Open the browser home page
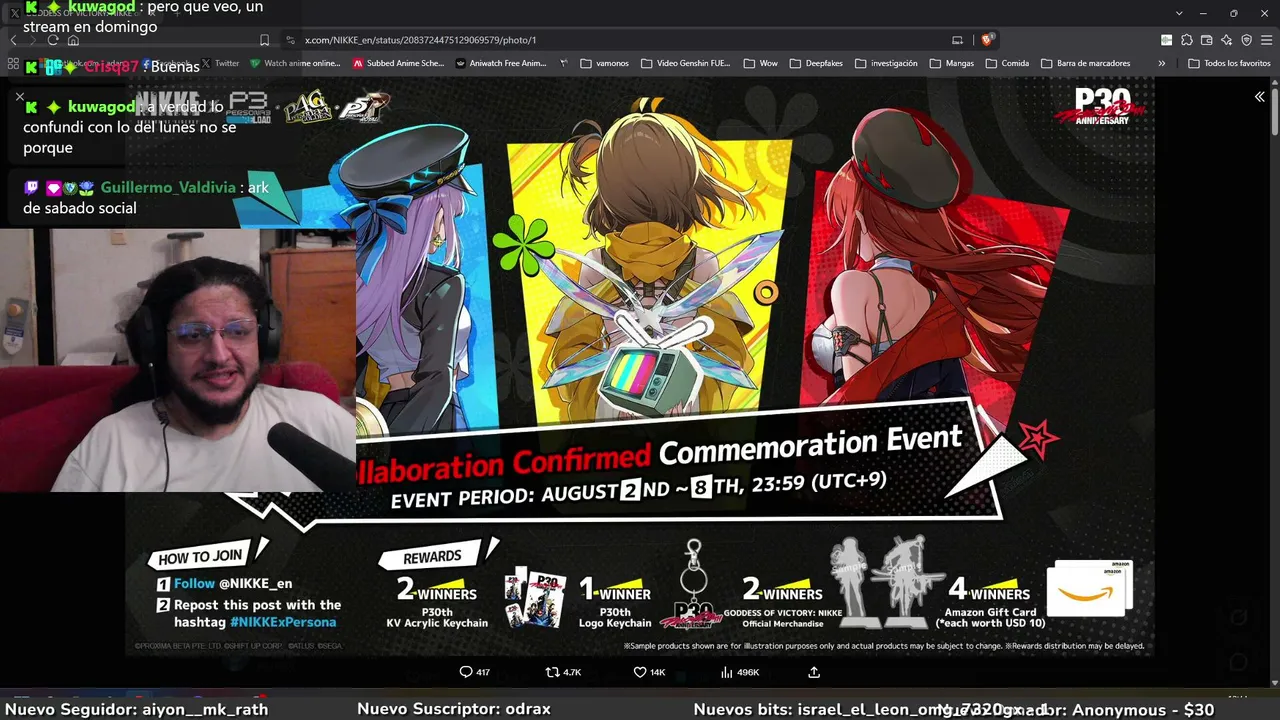Image resolution: width=1280 pixels, height=720 pixels. tap(73, 40)
